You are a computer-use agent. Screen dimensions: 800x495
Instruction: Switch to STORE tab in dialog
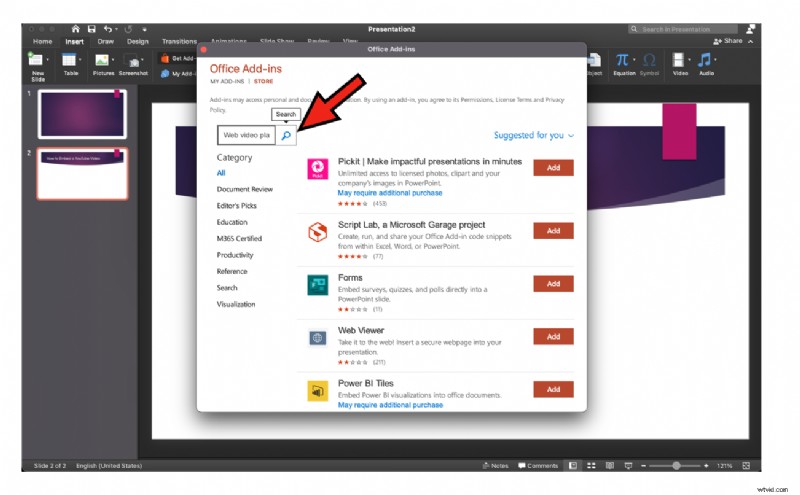264,81
